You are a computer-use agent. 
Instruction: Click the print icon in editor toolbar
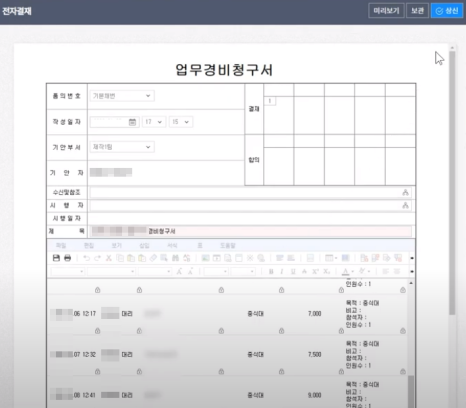coord(67,258)
